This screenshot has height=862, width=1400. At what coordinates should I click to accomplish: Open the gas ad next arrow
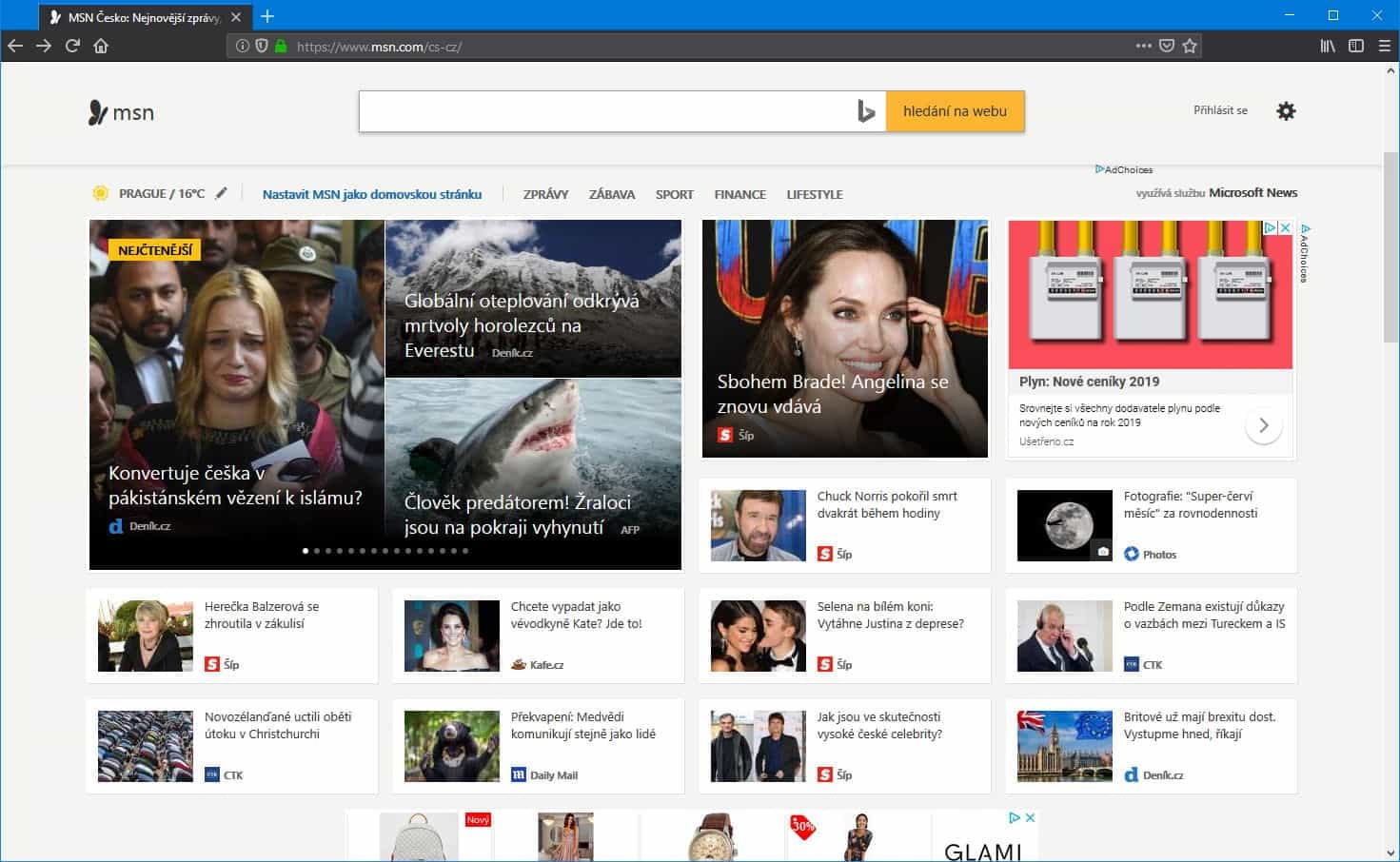1263,425
